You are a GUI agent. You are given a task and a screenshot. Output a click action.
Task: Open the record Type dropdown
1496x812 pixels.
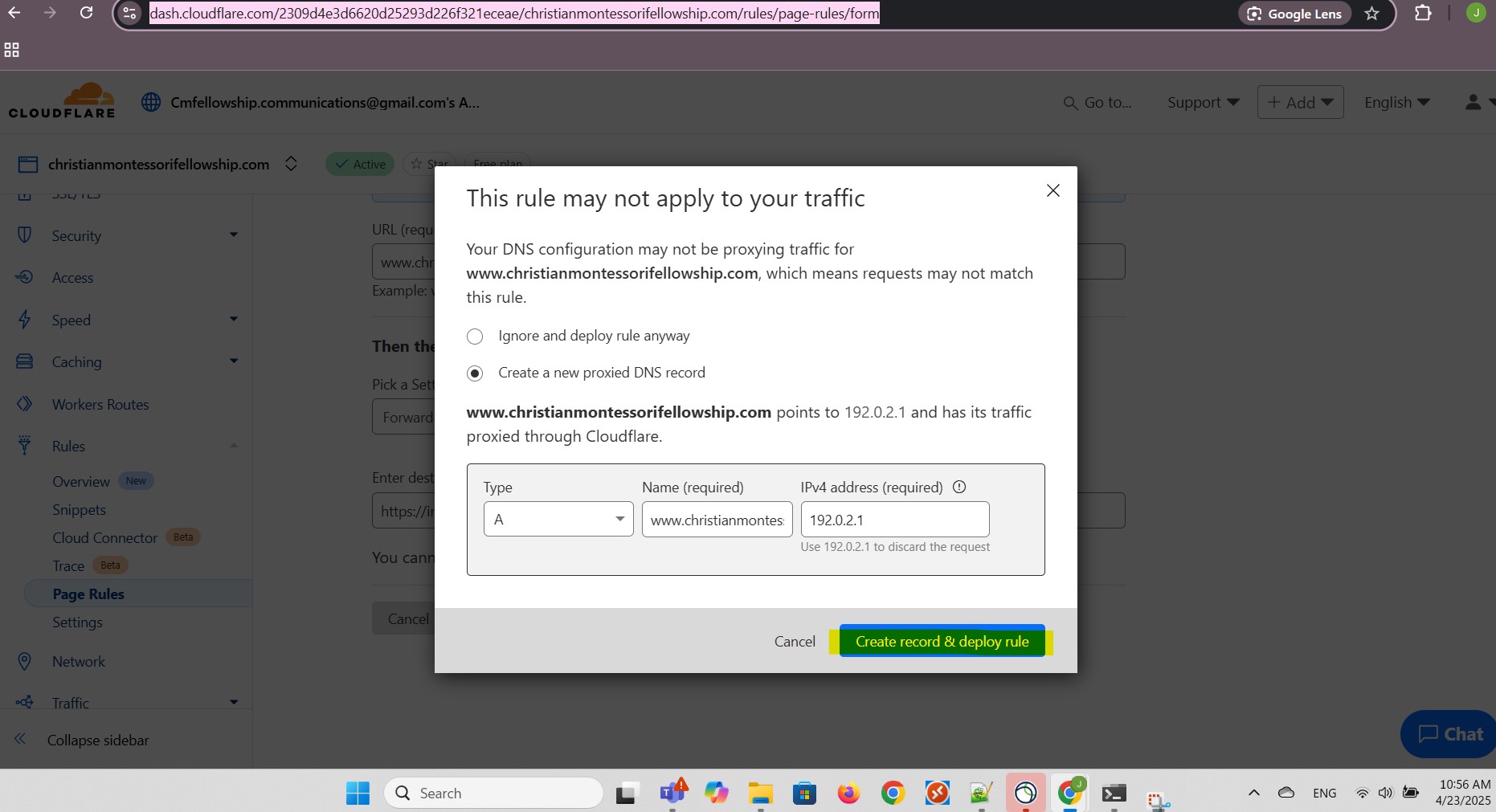pos(558,519)
